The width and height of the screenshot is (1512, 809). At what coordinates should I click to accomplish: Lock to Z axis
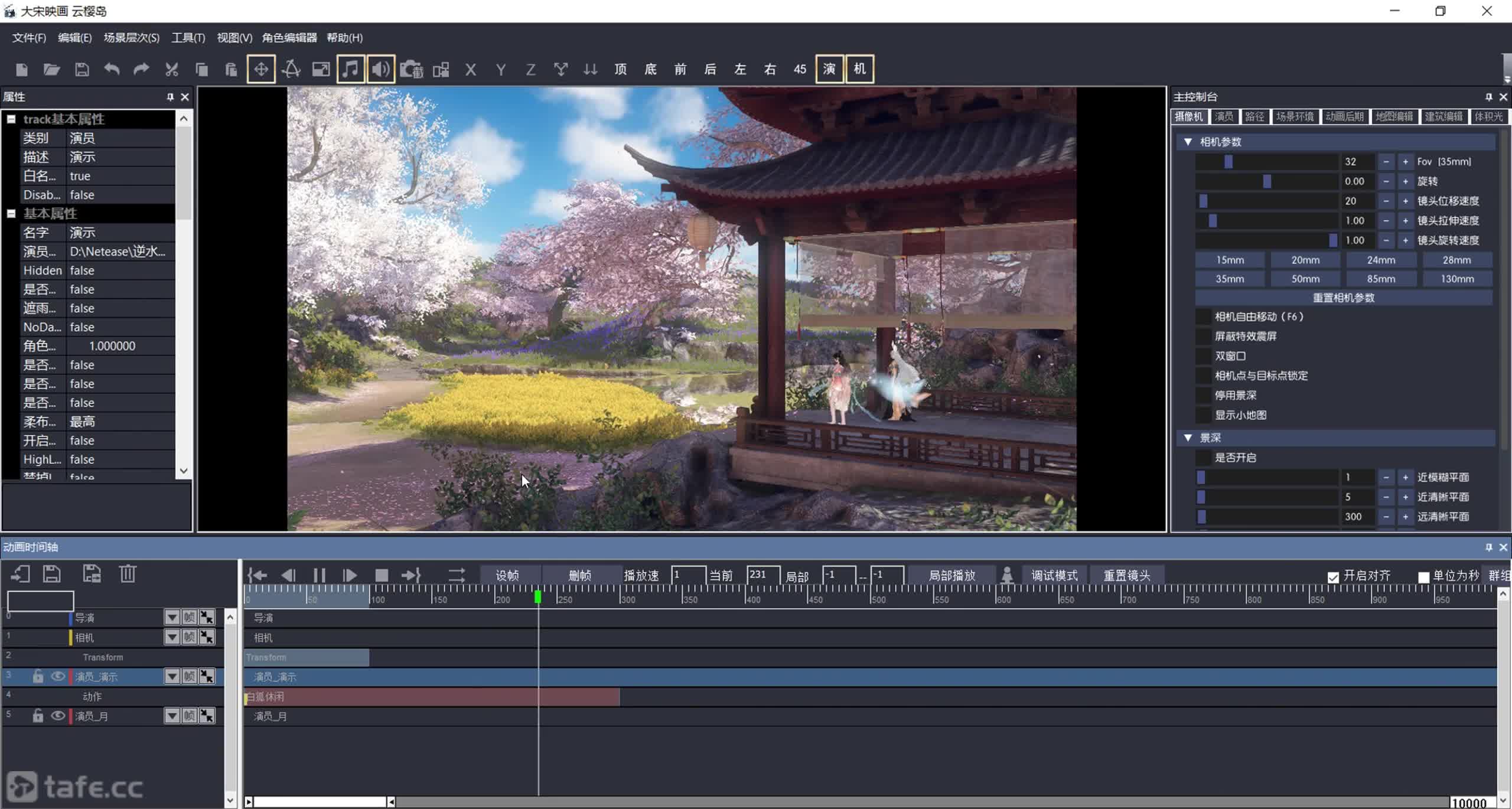(x=530, y=70)
